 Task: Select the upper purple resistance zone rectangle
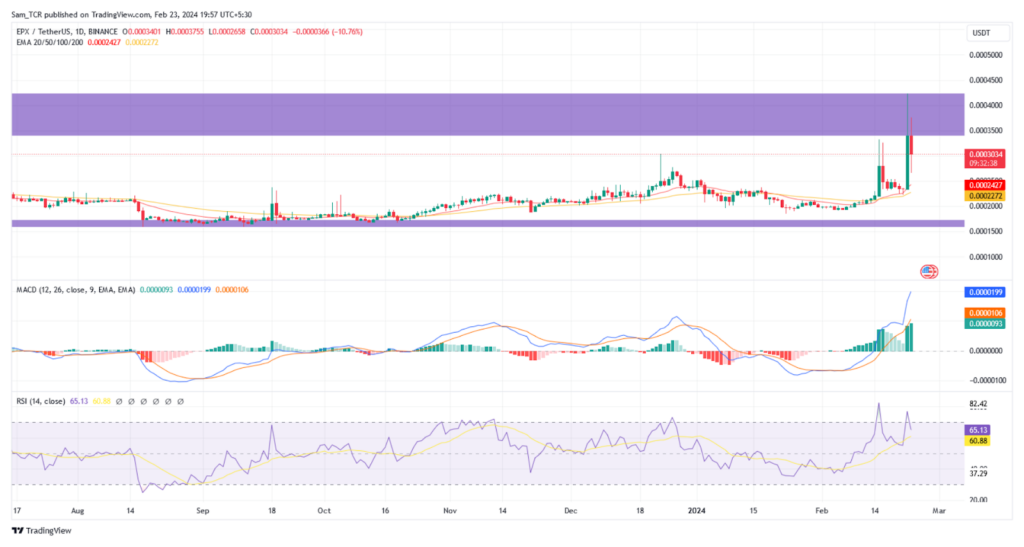(488, 115)
